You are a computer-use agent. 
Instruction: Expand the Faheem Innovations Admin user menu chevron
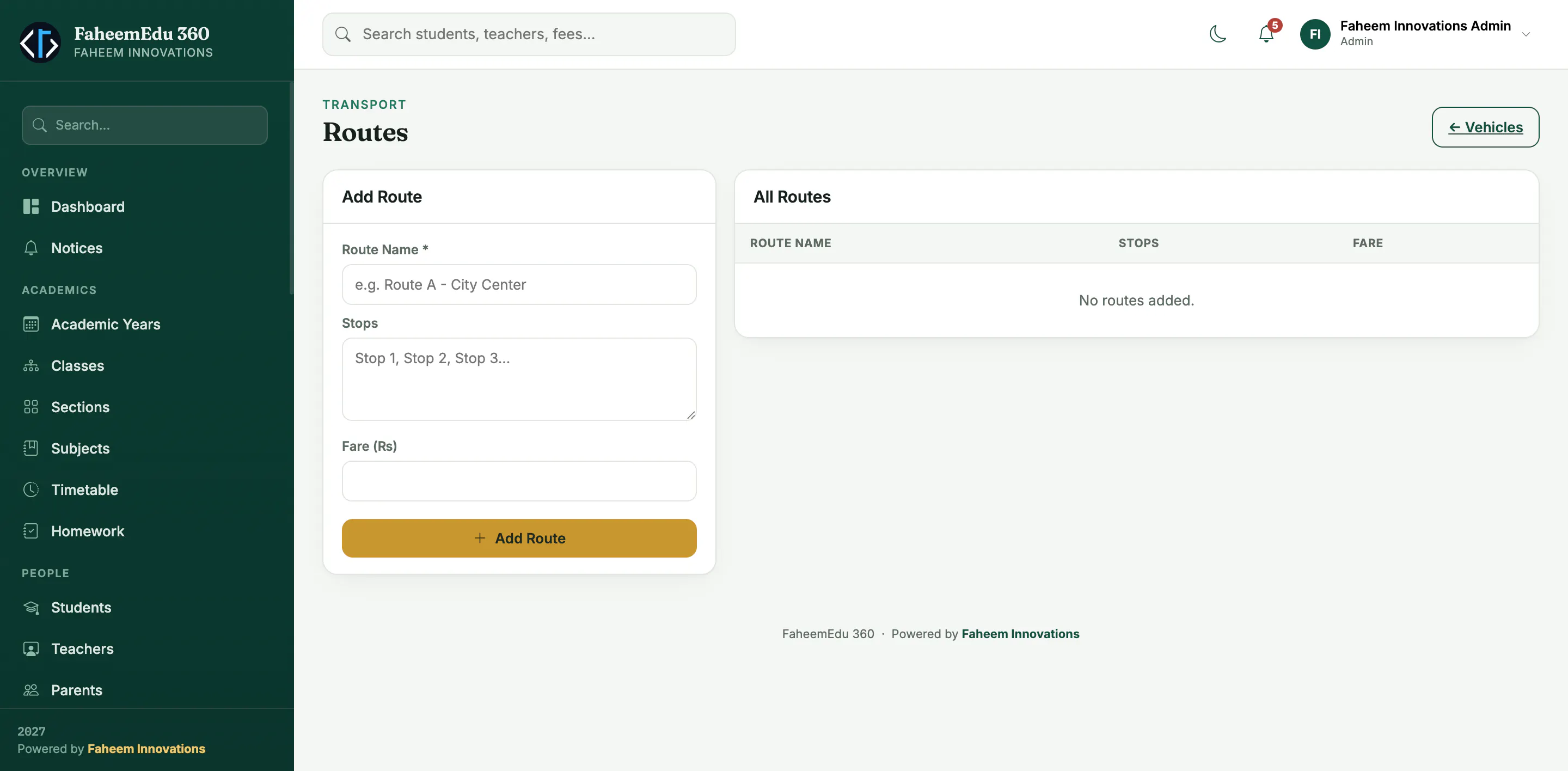click(x=1526, y=34)
